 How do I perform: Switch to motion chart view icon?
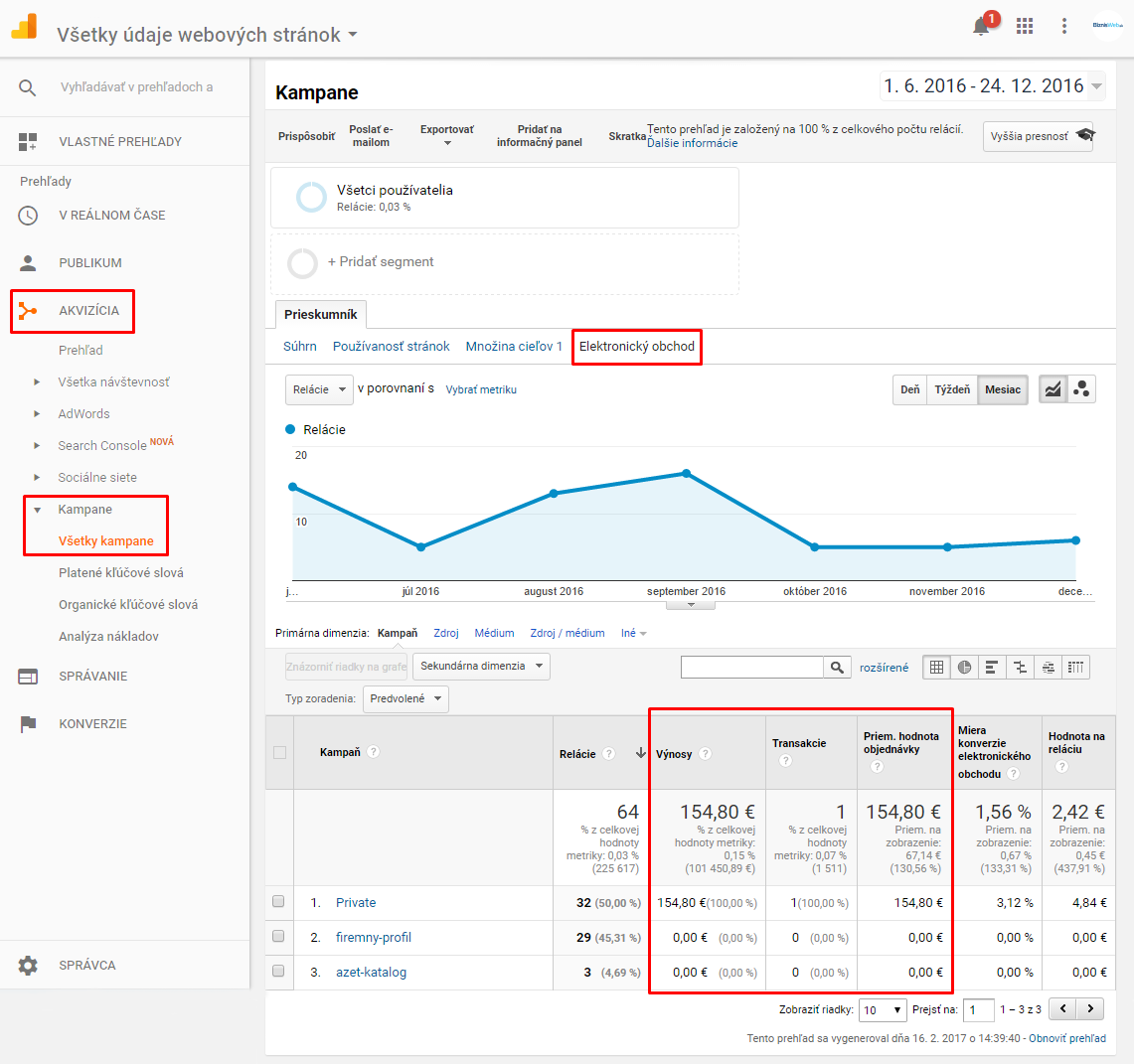(x=1082, y=389)
